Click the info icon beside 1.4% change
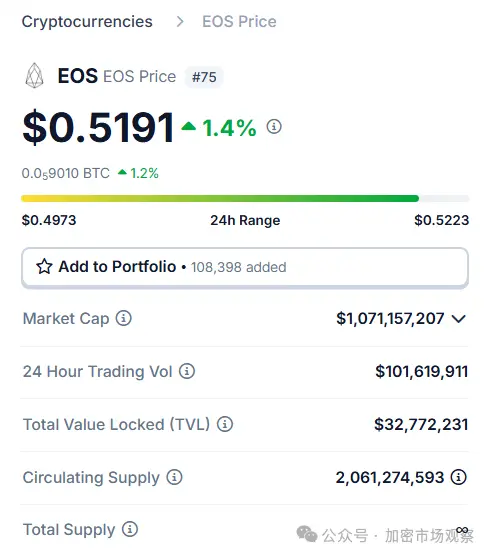 click(x=274, y=126)
